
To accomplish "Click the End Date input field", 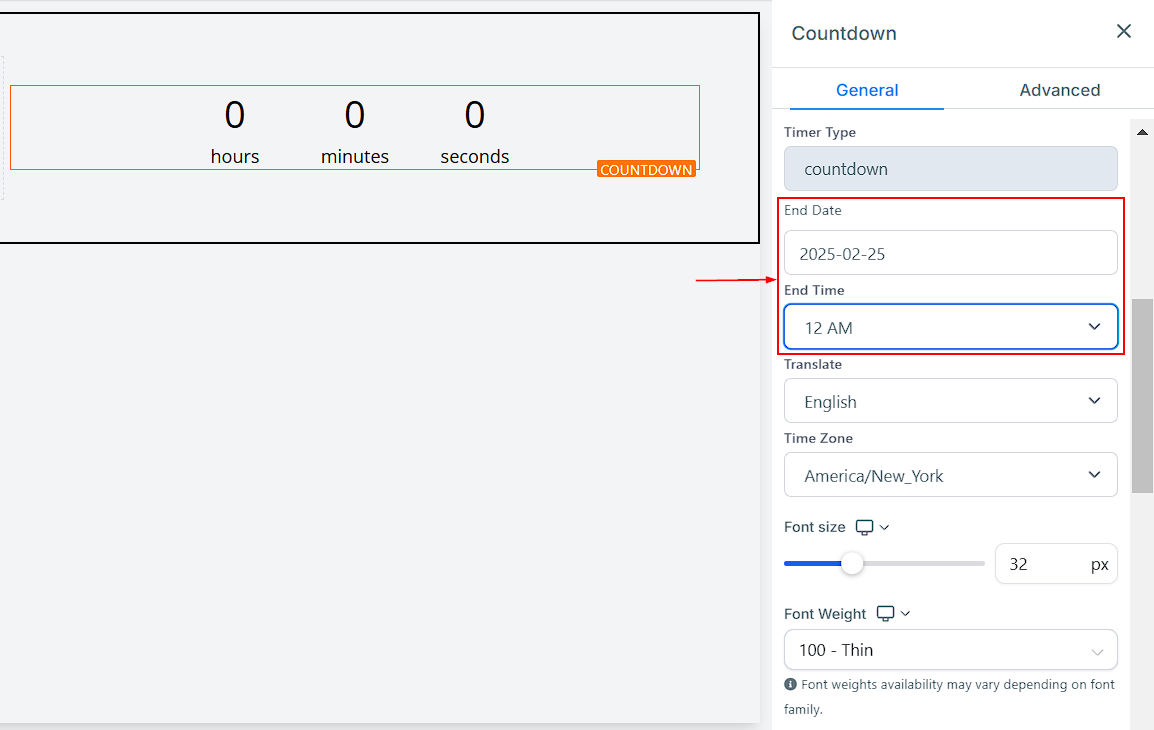I will [950, 253].
